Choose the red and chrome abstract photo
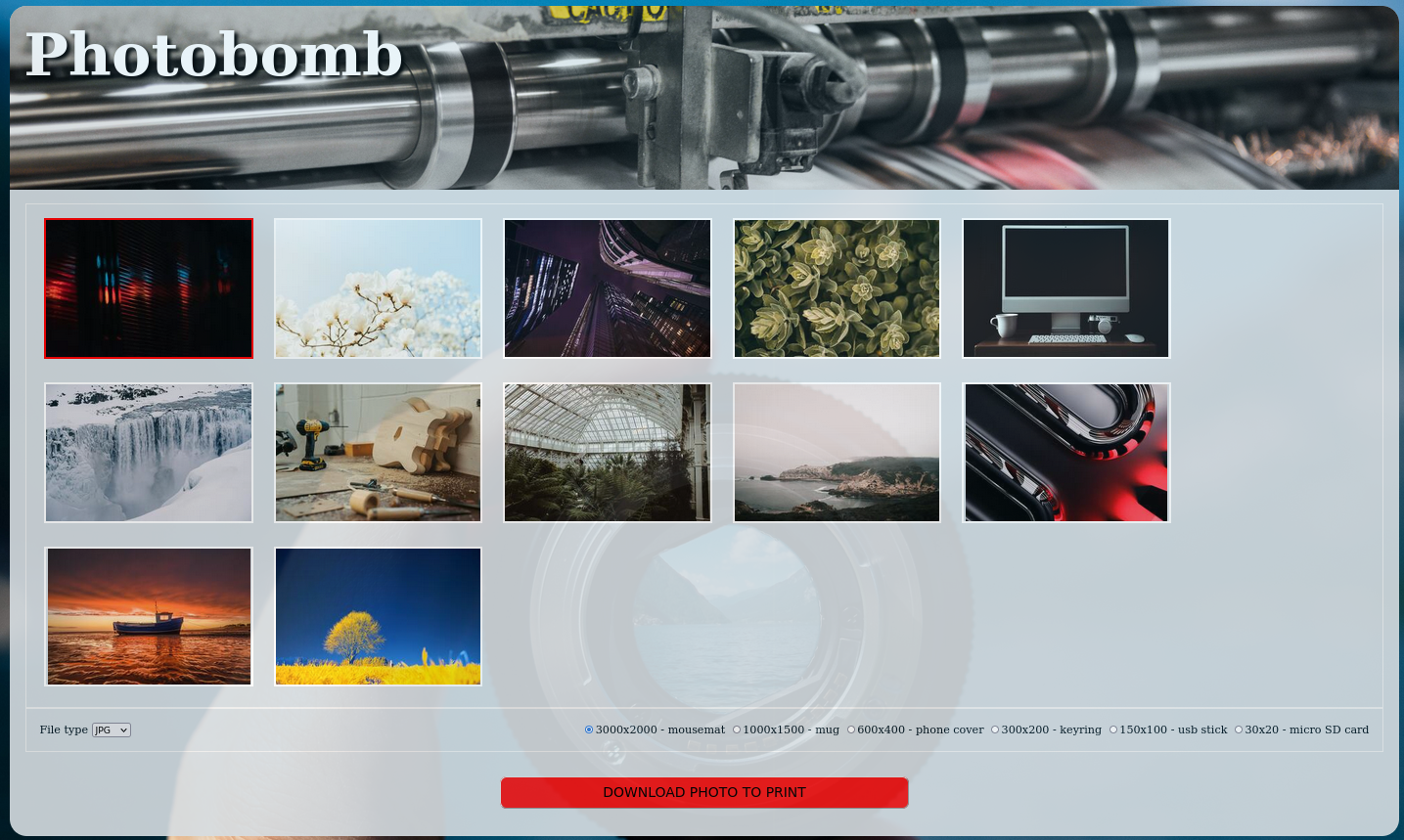 tap(1066, 453)
